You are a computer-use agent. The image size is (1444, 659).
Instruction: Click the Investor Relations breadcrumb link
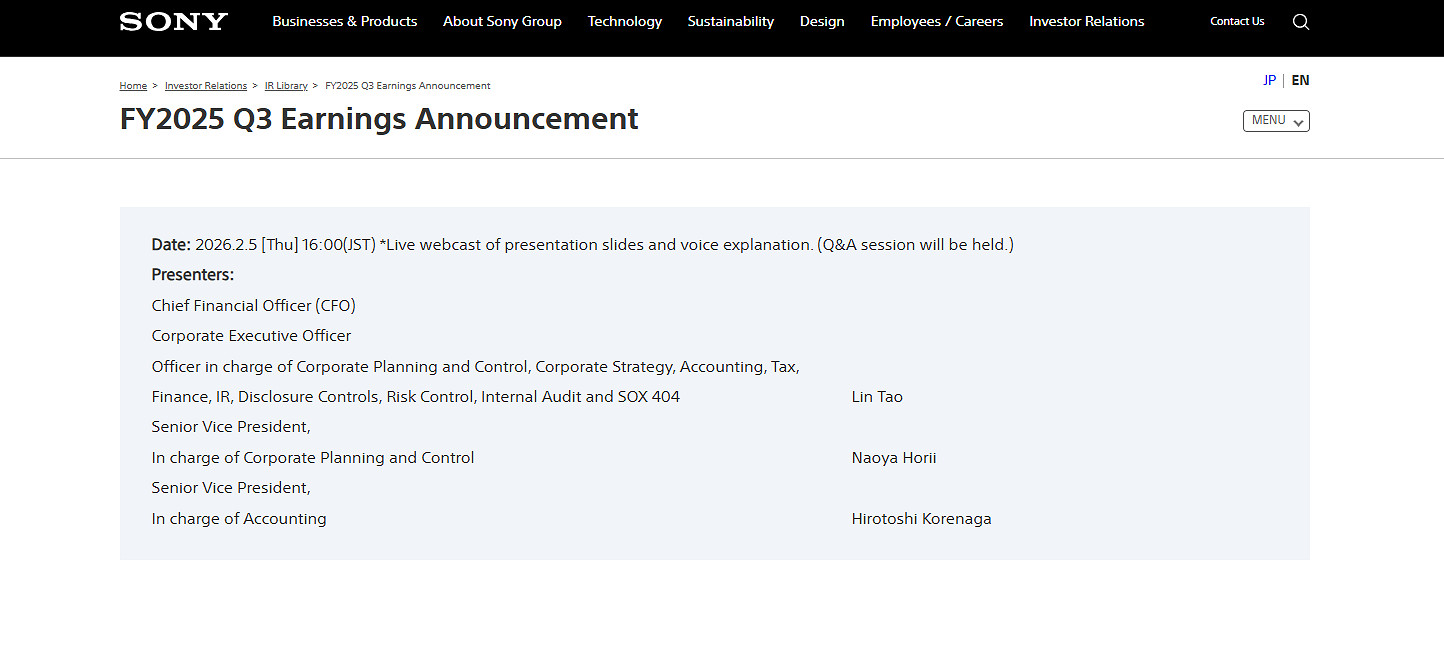point(206,86)
